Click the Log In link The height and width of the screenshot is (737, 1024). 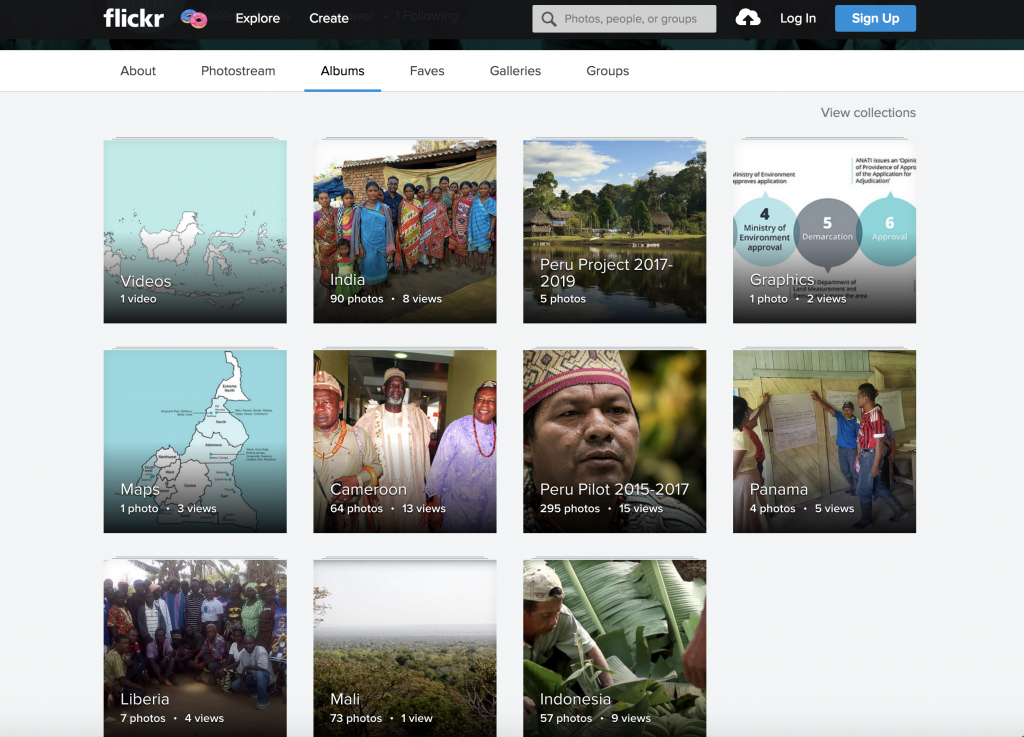(797, 18)
